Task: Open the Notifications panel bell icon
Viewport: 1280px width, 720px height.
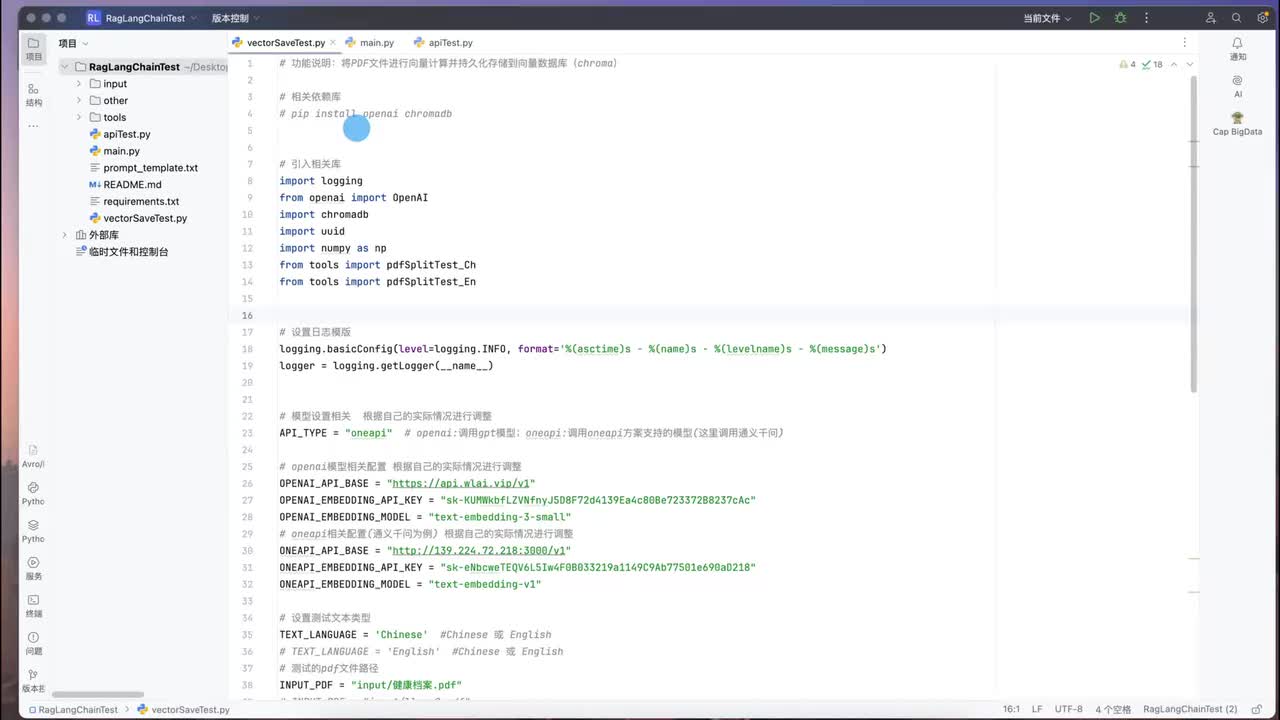Action: pyautogui.click(x=1238, y=48)
